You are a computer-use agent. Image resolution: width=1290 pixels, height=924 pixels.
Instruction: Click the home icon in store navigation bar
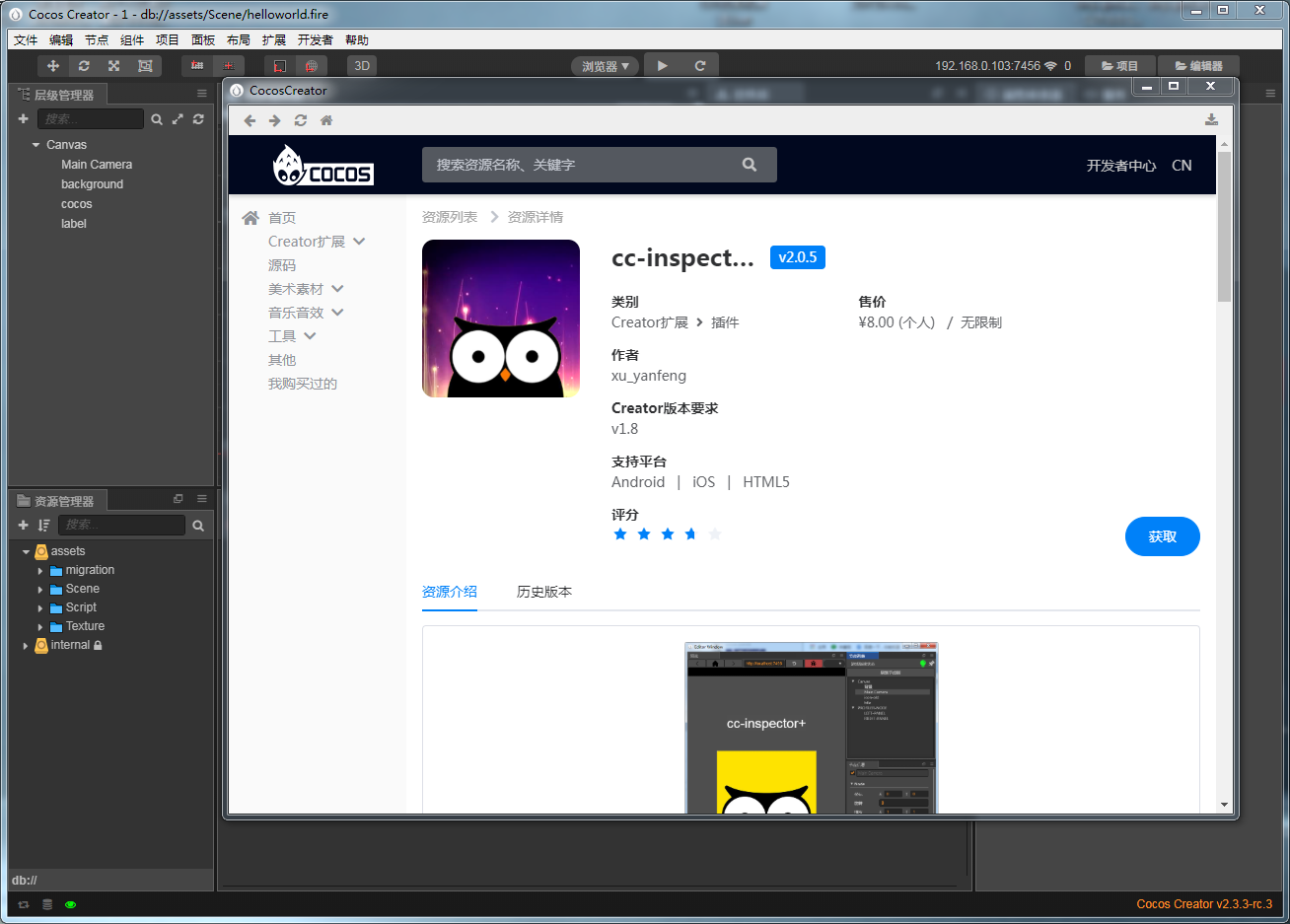[x=326, y=120]
